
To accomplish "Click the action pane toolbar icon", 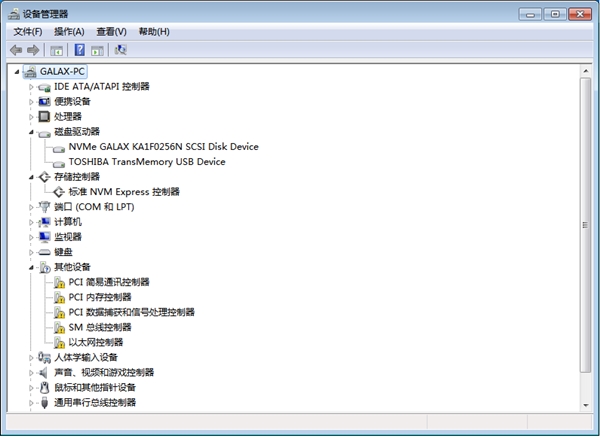I will [97, 50].
